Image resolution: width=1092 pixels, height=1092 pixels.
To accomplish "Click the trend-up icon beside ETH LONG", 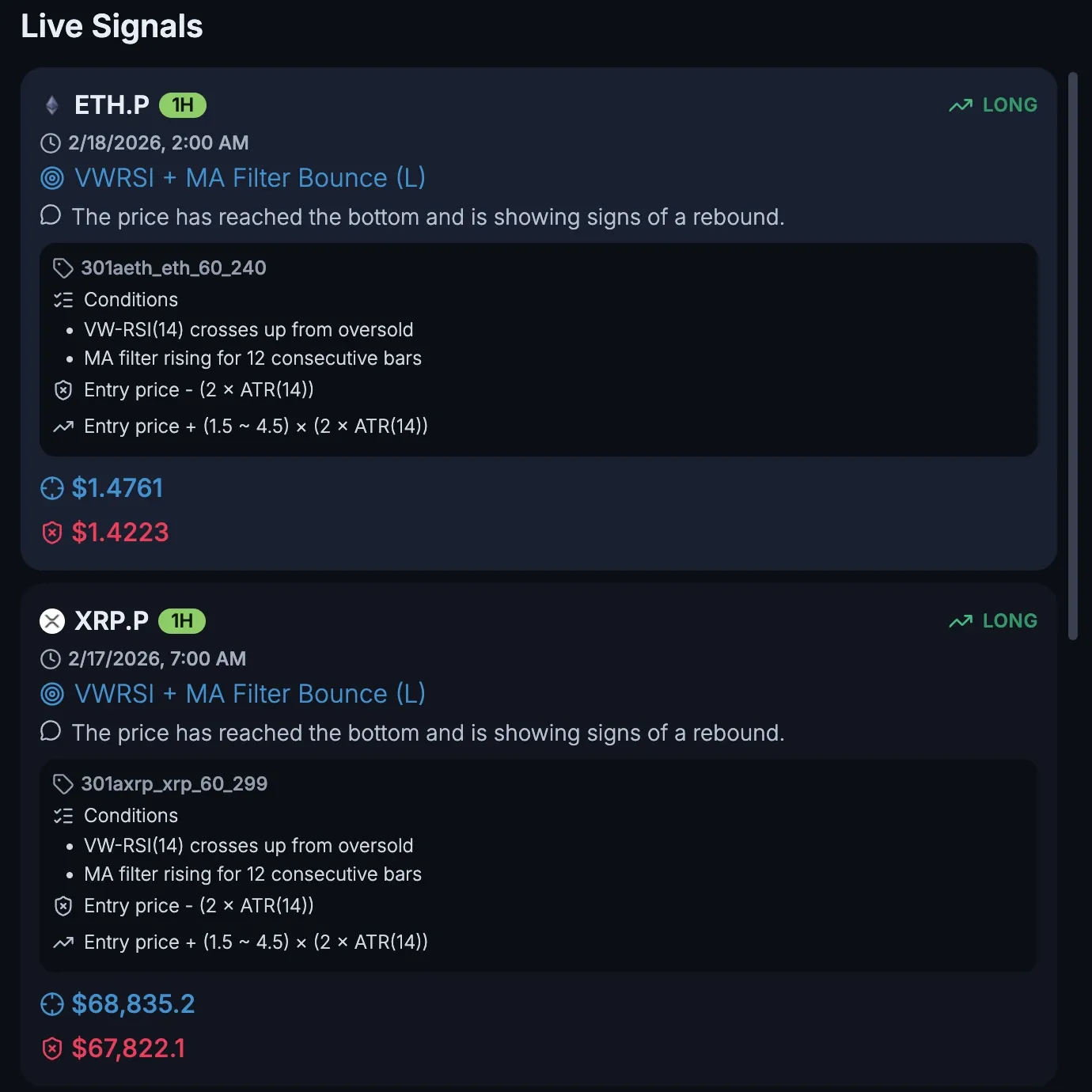I will coord(961,105).
